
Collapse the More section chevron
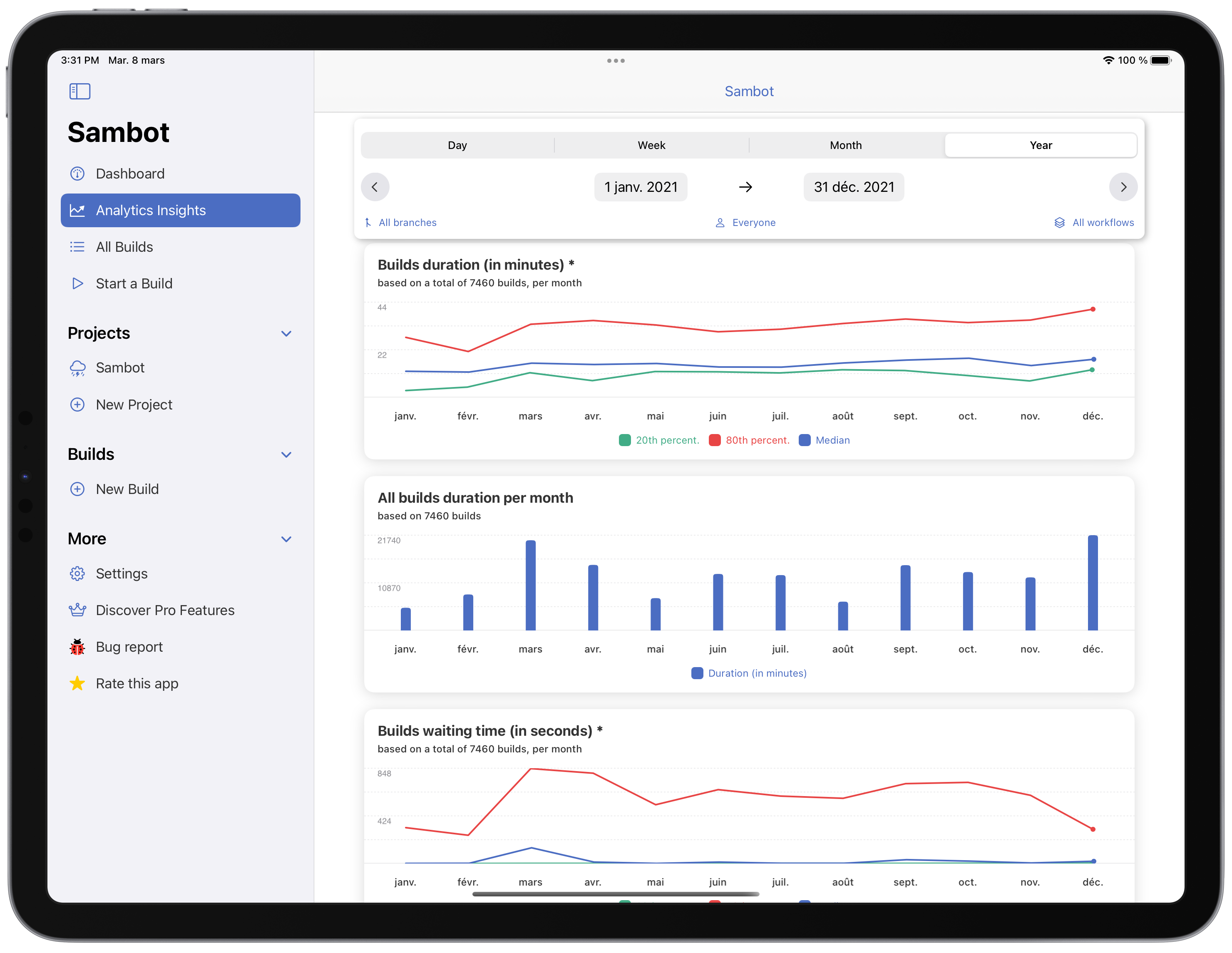(x=286, y=540)
